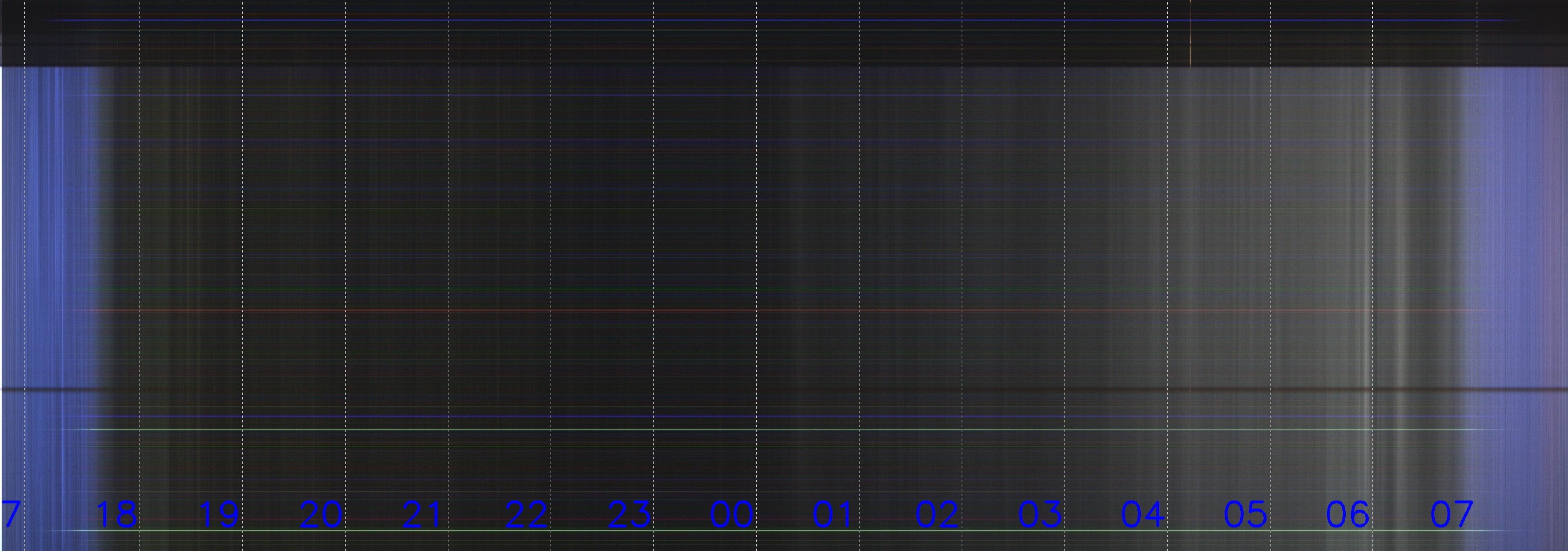Click the 00 midnight label

pyautogui.click(x=731, y=514)
